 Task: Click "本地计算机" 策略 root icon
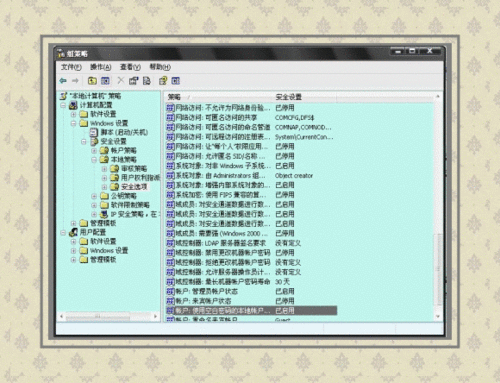click(x=63, y=96)
